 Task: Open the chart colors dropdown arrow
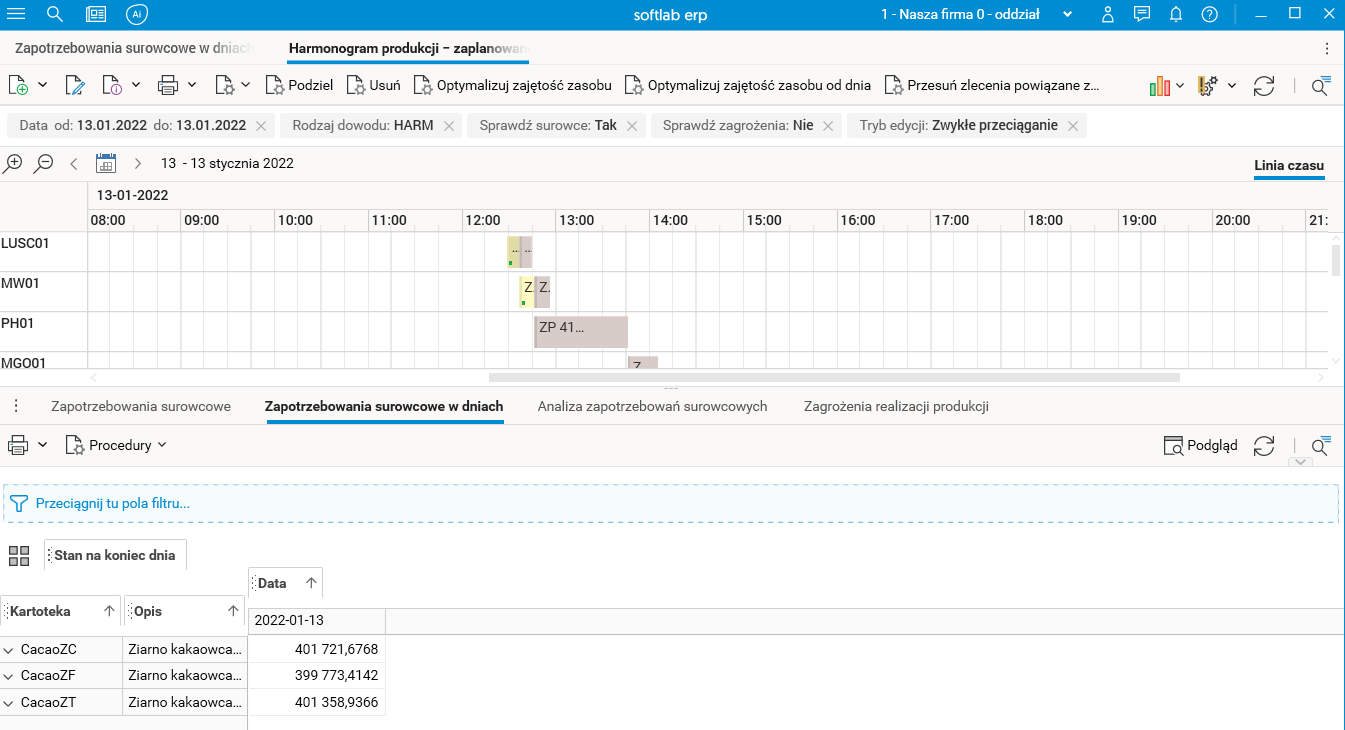tap(1181, 86)
